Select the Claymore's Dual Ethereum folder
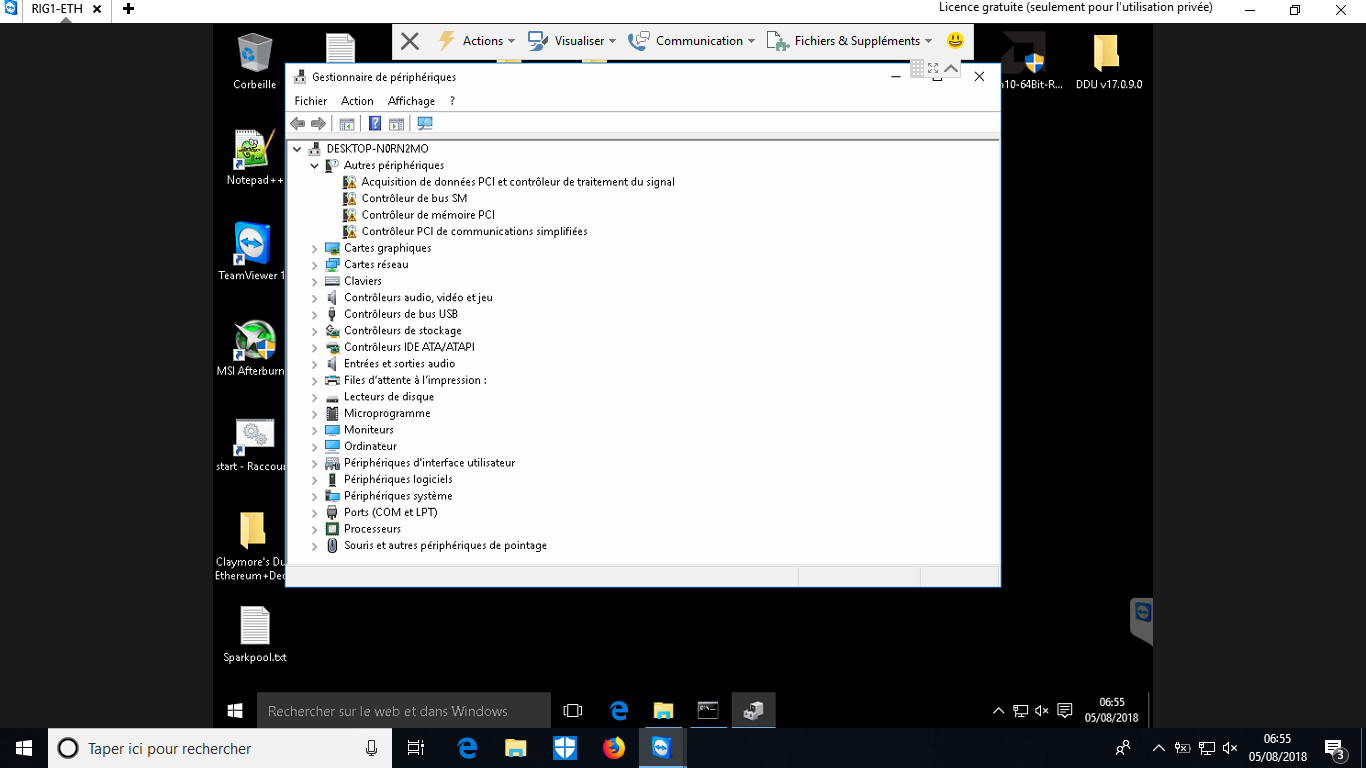This screenshot has height=768, width=1366. coord(252,546)
